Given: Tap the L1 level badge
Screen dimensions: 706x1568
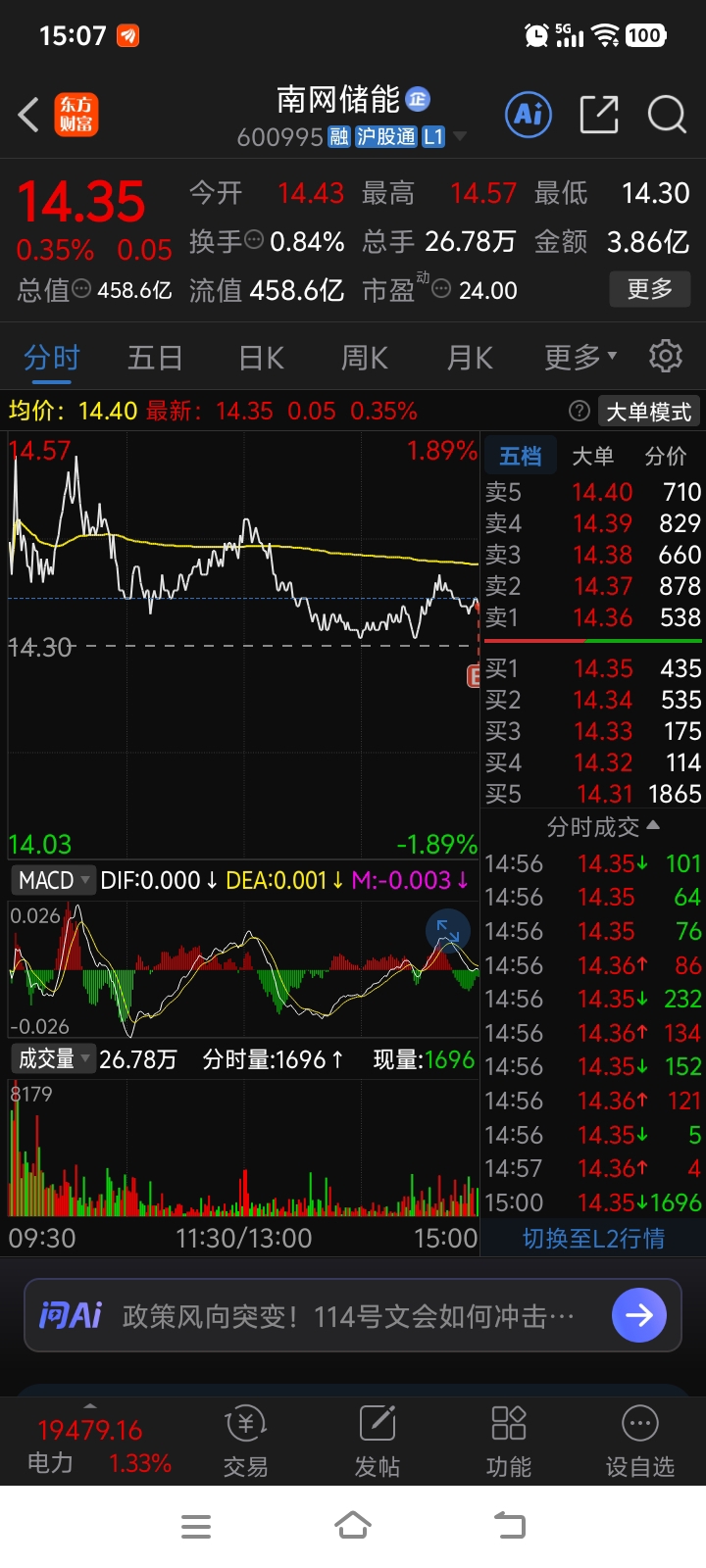Looking at the screenshot, I should coord(433,137).
